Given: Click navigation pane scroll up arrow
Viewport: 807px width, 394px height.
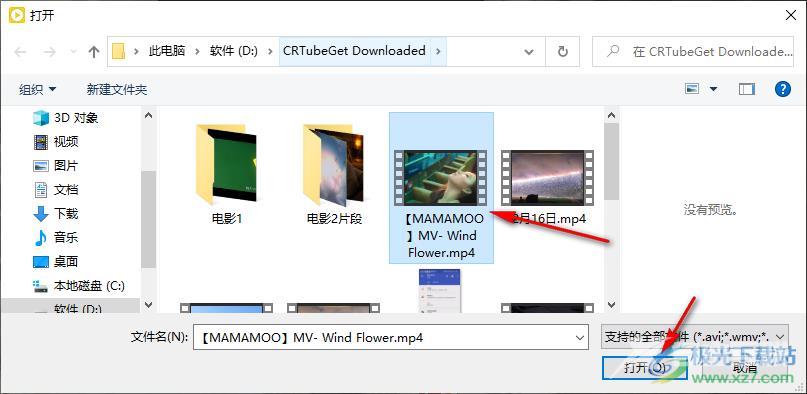Looking at the screenshot, I should tap(148, 115).
